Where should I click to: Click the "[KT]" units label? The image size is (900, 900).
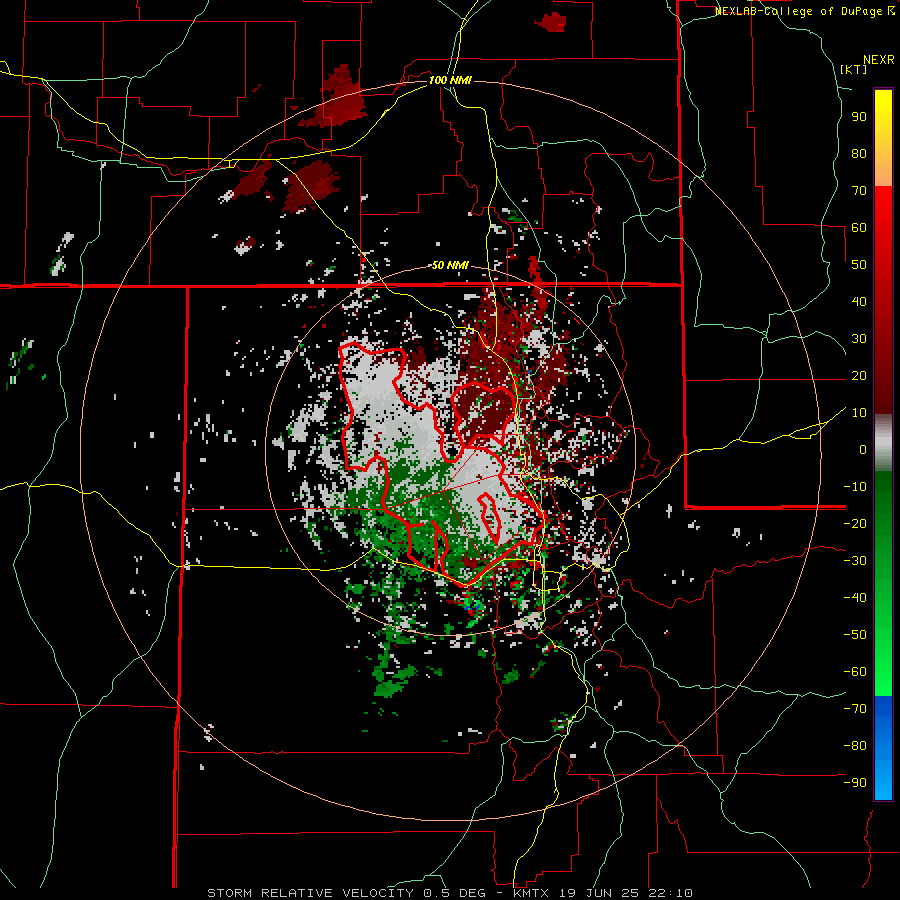pyautogui.click(x=854, y=69)
